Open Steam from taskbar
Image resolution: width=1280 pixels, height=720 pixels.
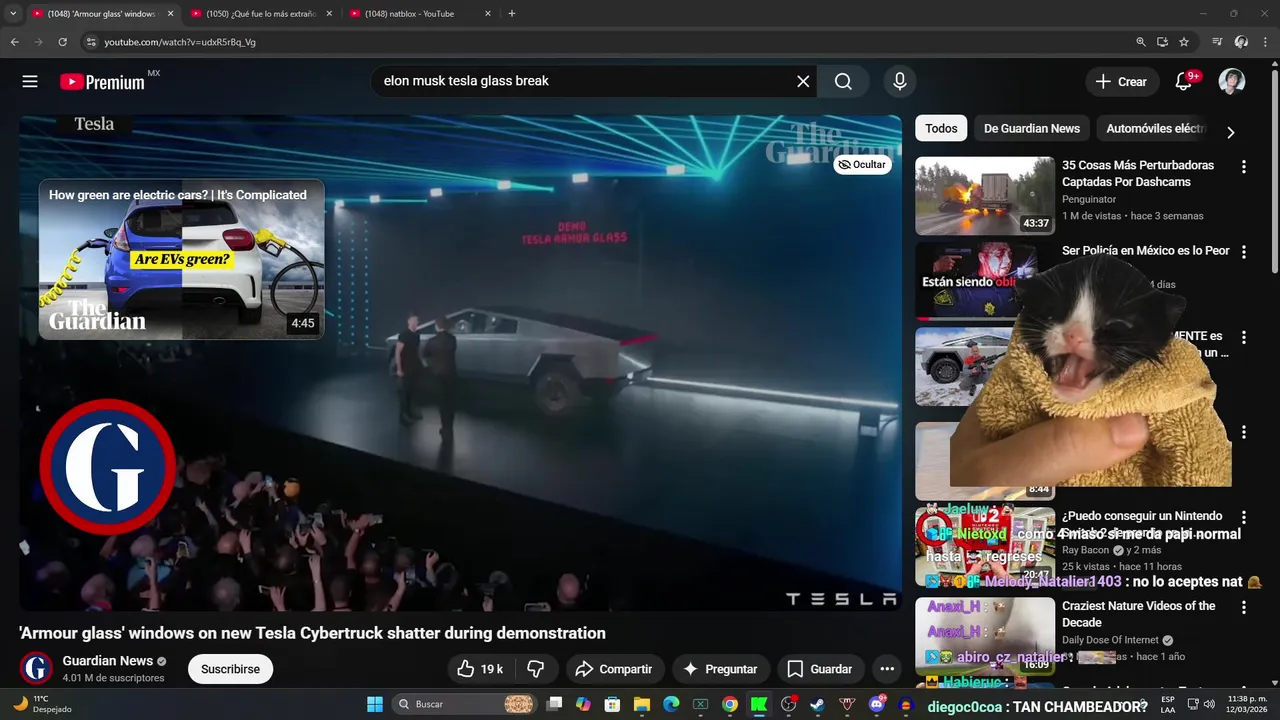817,704
